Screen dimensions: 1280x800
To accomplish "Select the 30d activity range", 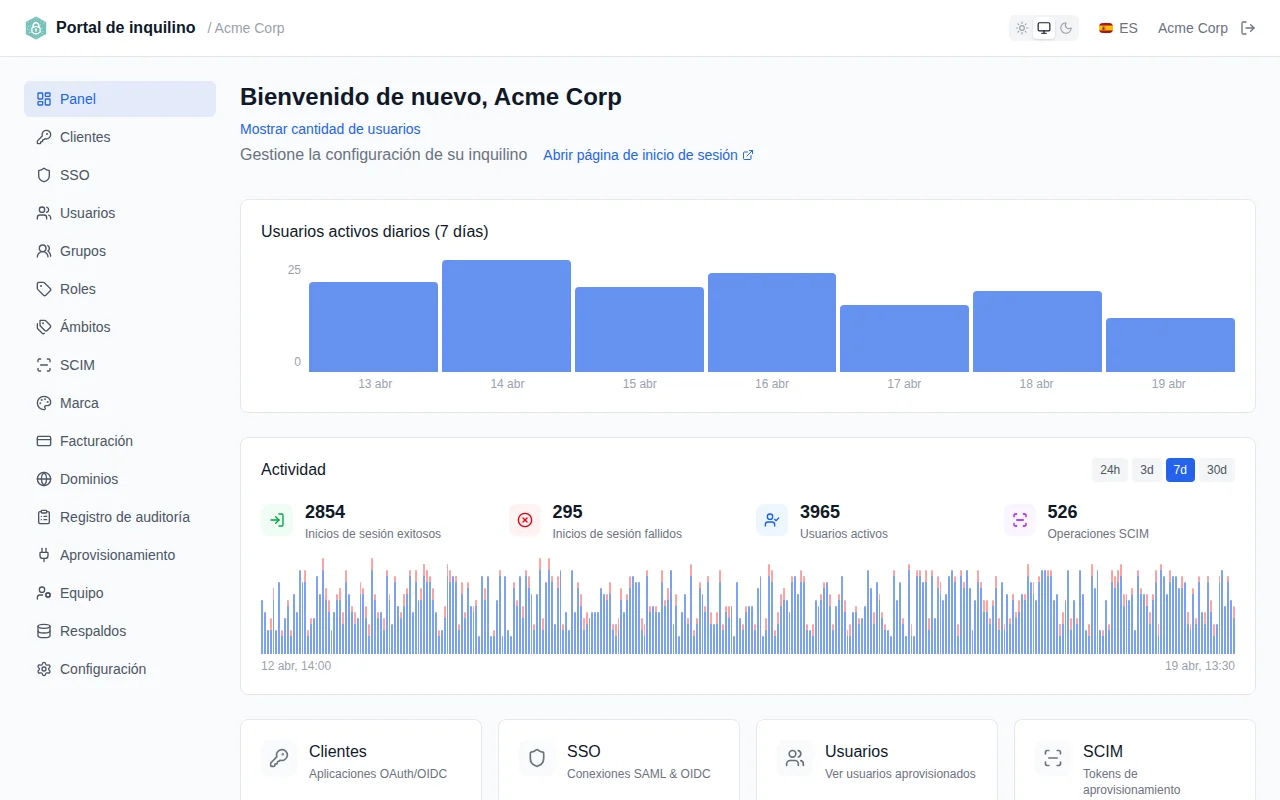I will point(1217,470).
